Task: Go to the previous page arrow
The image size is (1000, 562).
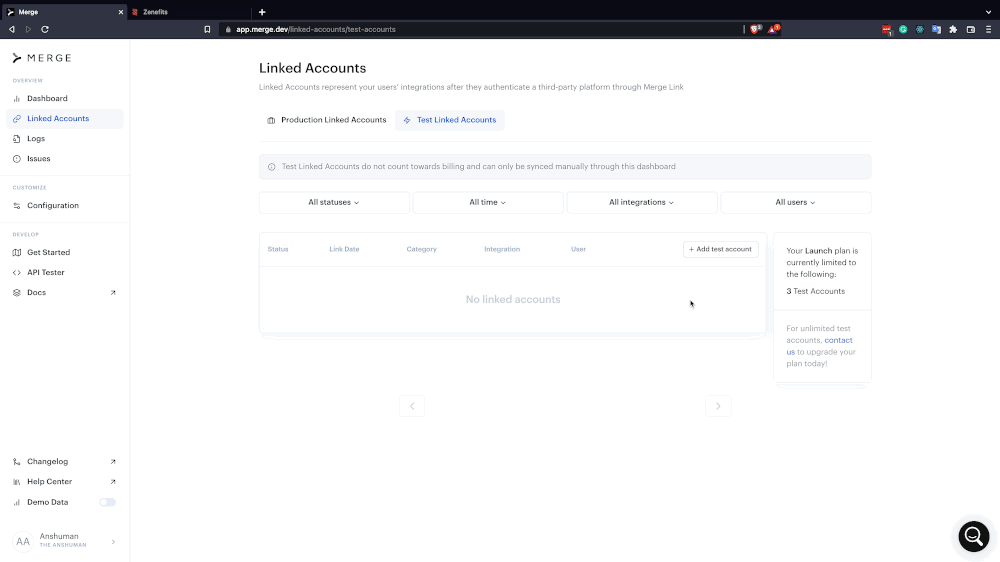Action: 412,406
